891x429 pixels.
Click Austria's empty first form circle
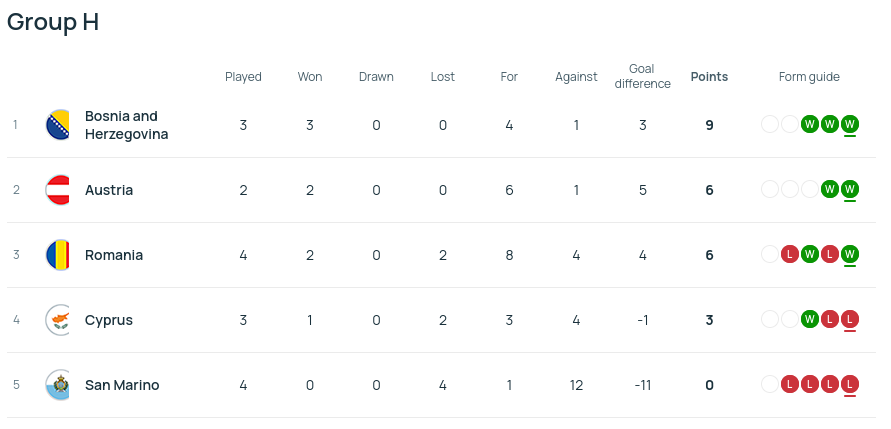(x=770, y=189)
